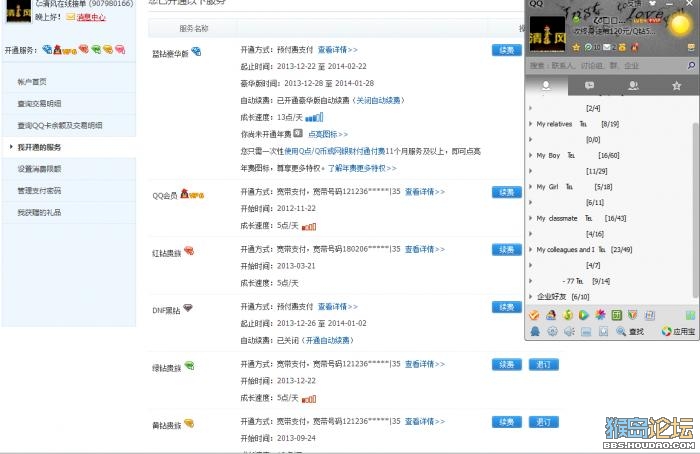This screenshot has width=700, height=454.
Task: Click the QQ profile avatar in QQ panel
Action: tap(547, 35)
